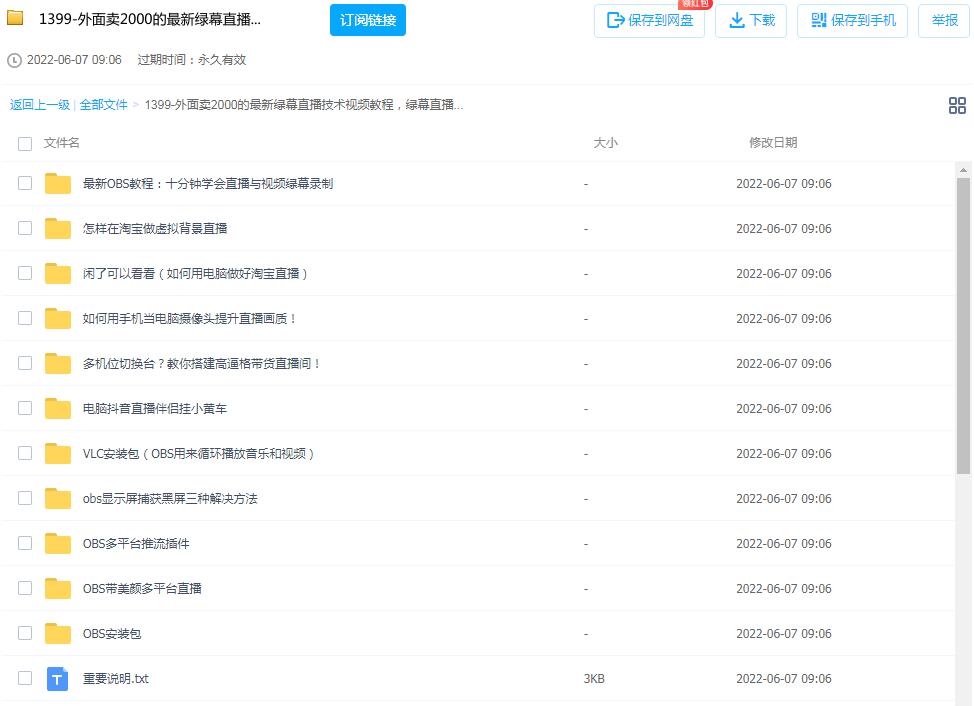Click the 订阅链接 button

coord(368,20)
